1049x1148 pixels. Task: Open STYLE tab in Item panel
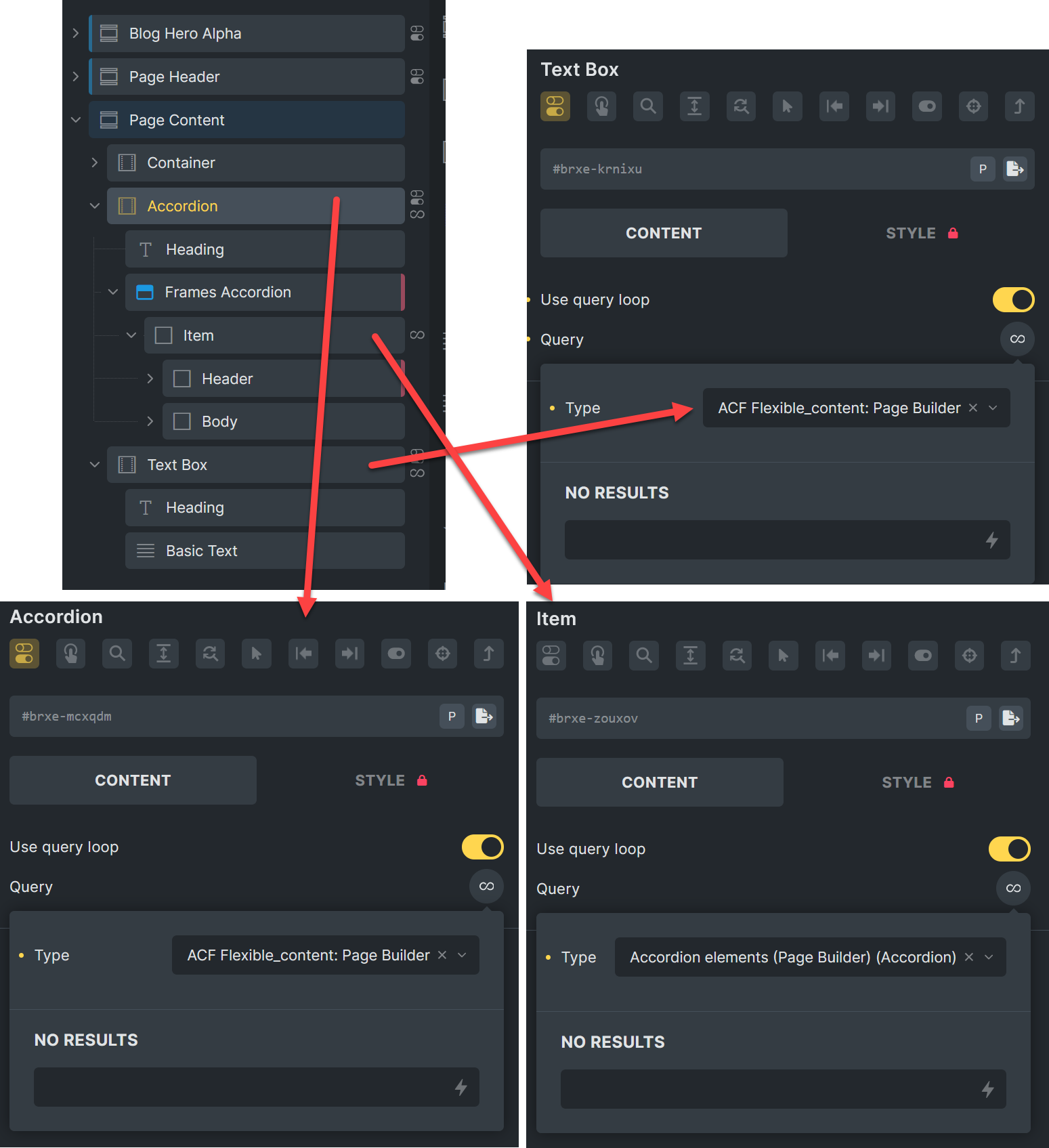(907, 782)
